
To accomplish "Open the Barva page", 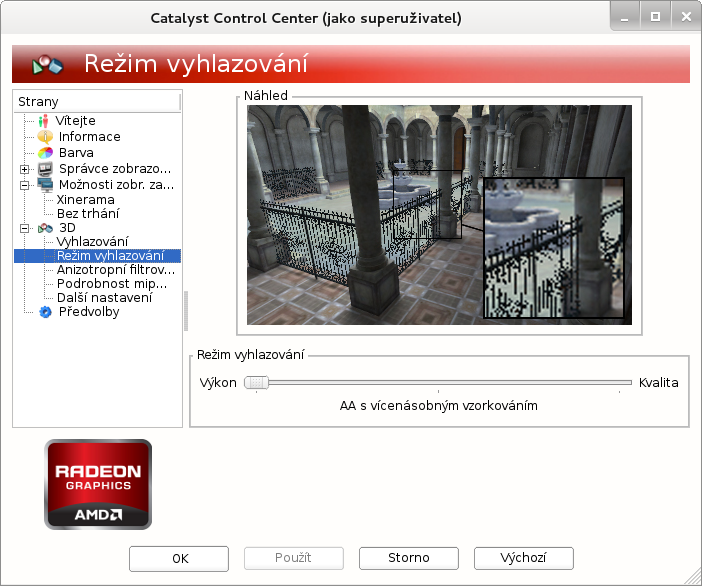I will (x=76, y=153).
